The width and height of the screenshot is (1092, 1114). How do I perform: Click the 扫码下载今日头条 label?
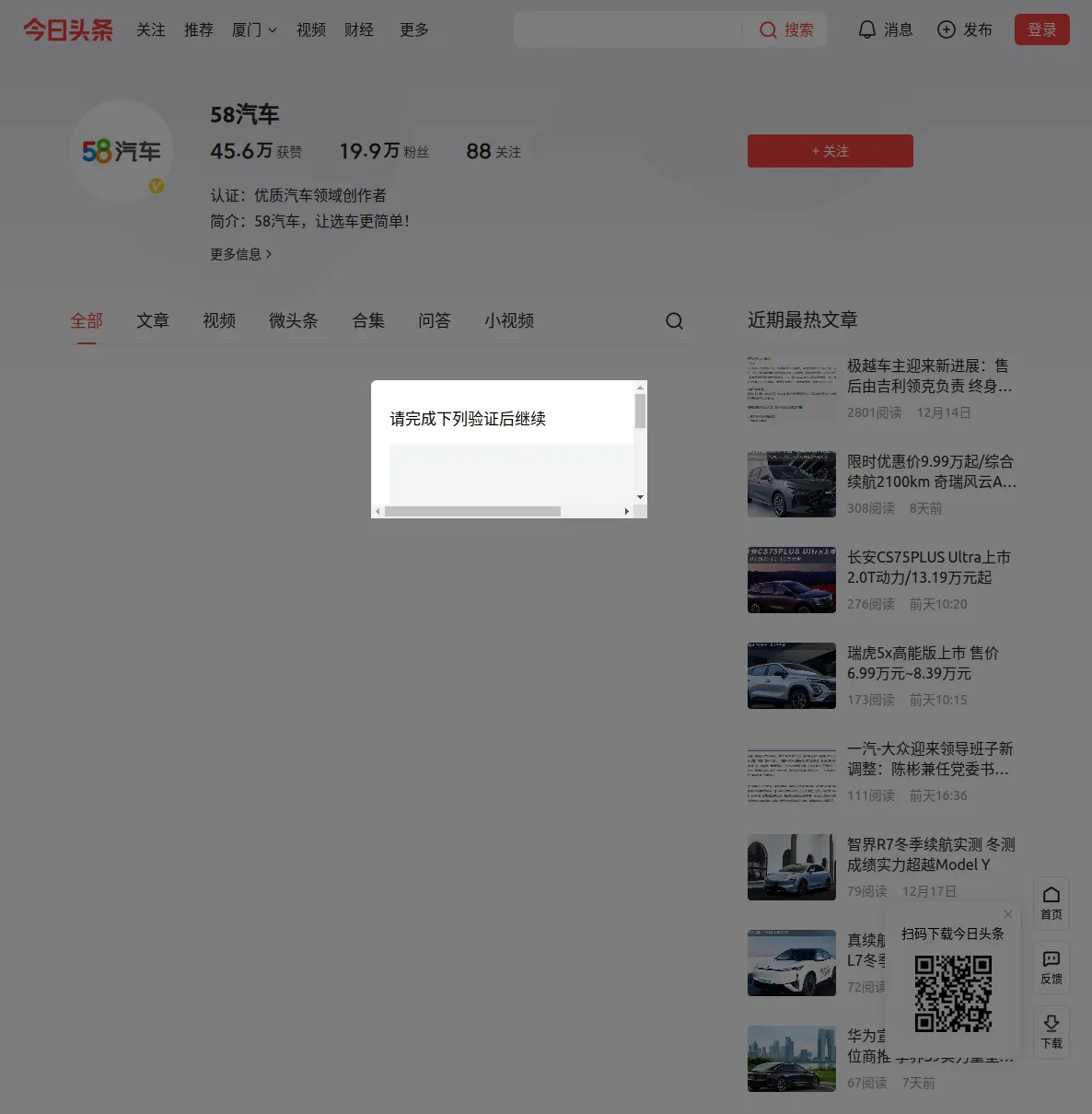coord(953,934)
